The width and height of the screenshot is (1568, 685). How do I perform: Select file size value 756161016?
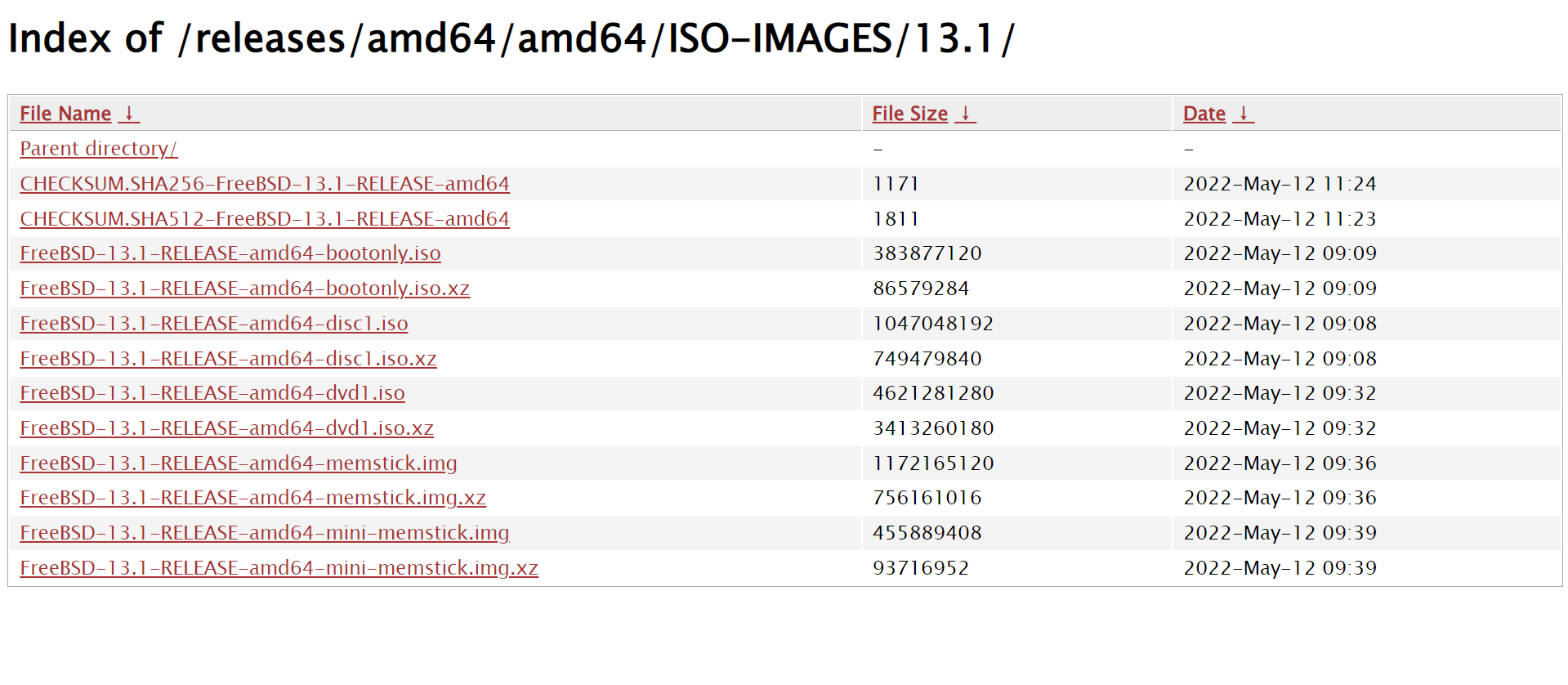(927, 498)
